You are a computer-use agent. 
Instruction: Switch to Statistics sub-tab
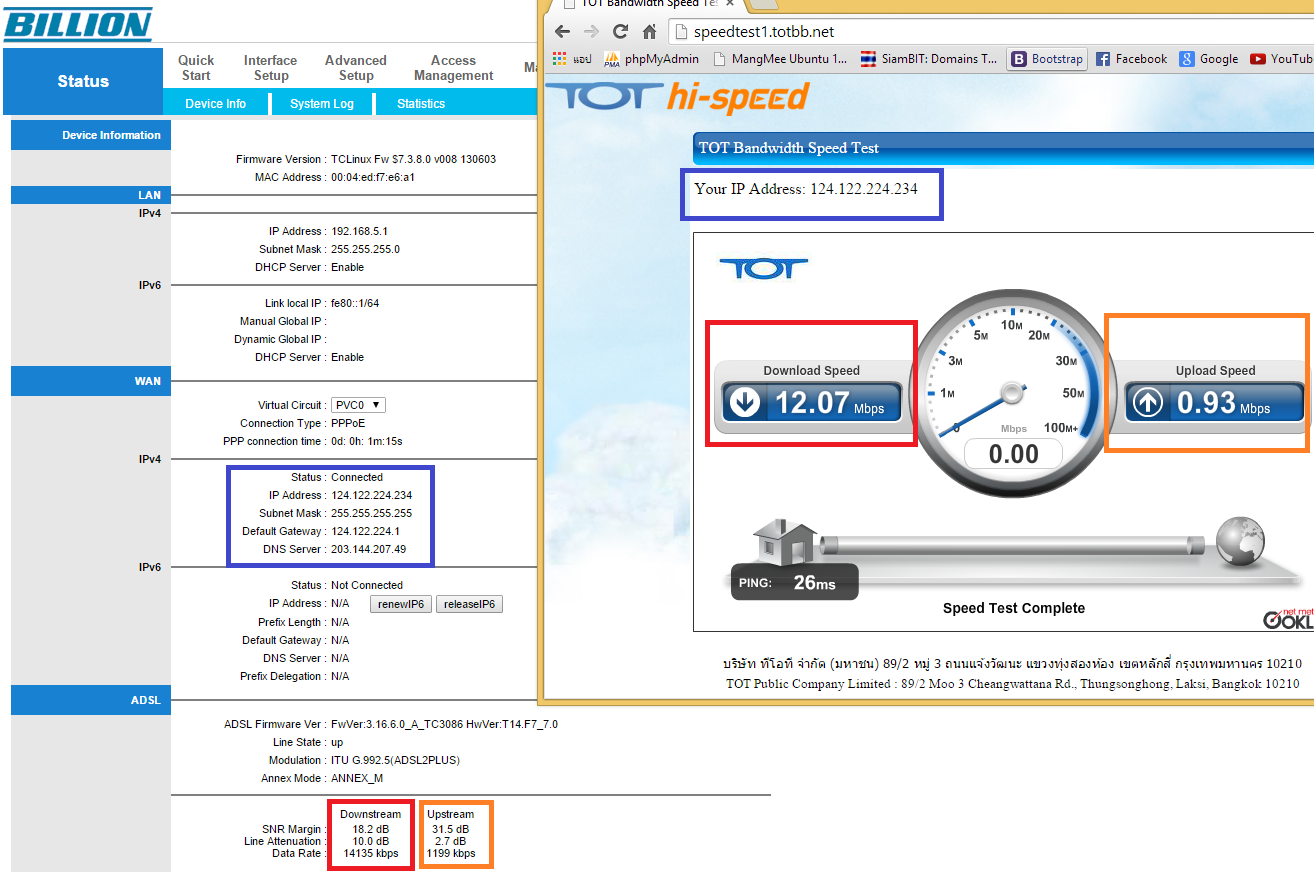(x=421, y=104)
